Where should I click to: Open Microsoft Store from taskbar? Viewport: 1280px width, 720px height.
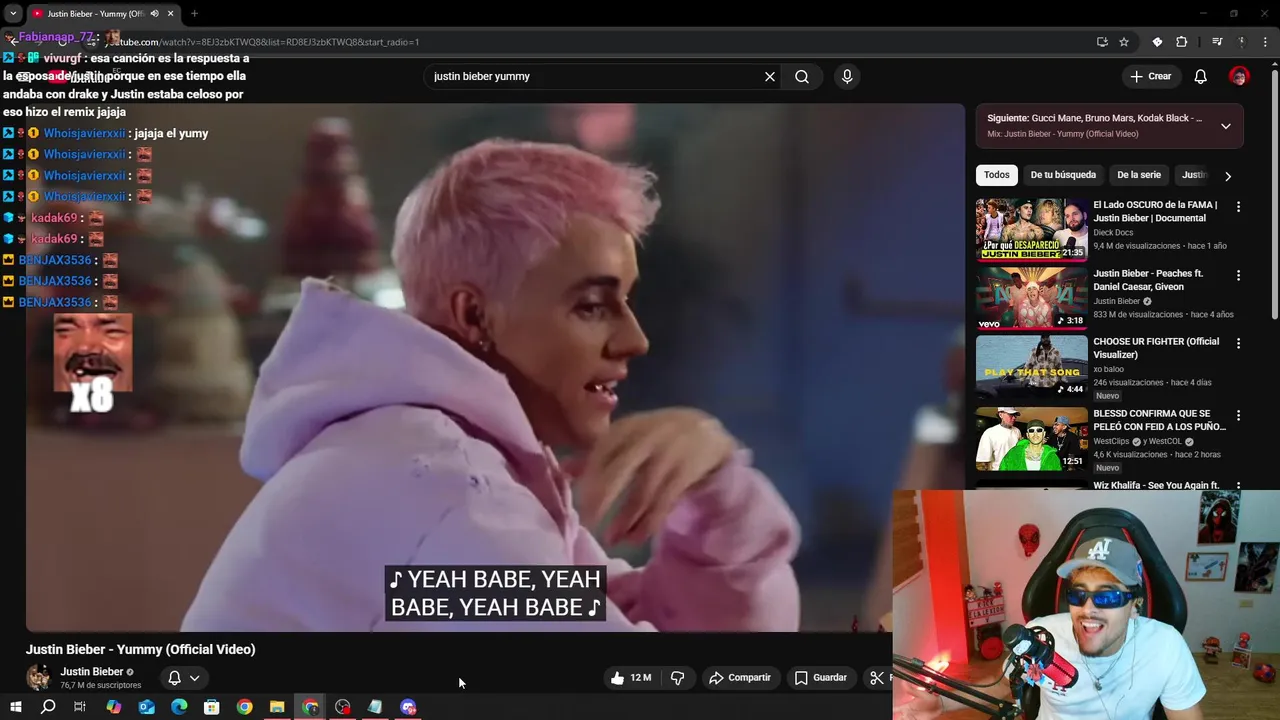pos(211,707)
